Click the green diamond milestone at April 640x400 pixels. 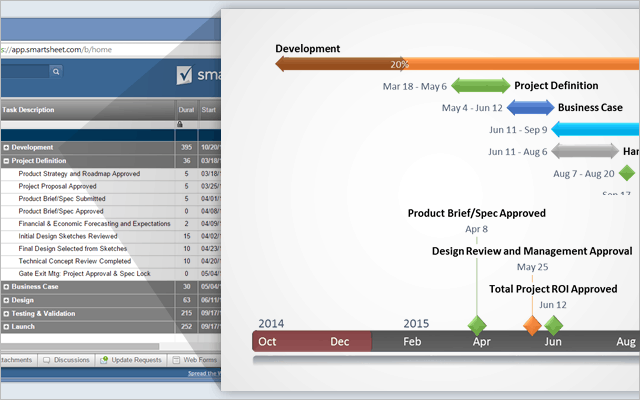[478, 325]
